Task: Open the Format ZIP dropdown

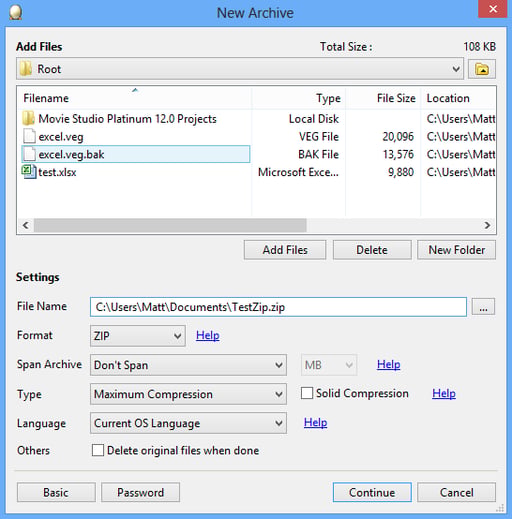Action: [x=138, y=336]
